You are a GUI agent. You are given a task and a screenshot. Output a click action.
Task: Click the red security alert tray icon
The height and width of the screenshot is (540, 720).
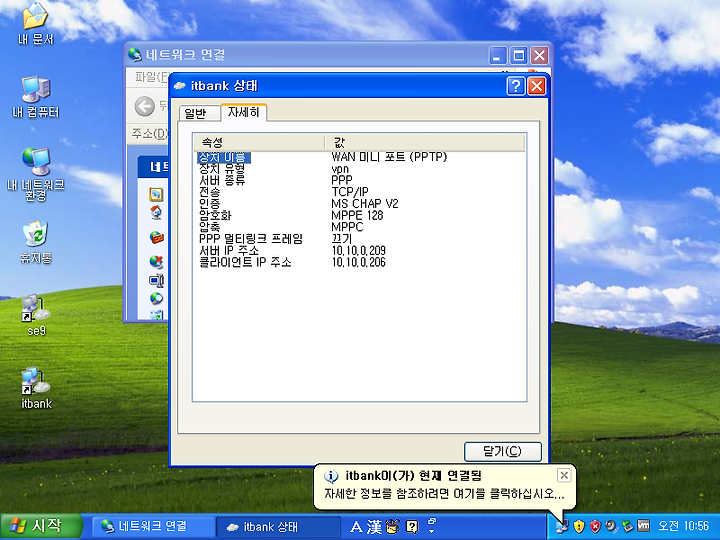(x=595, y=526)
